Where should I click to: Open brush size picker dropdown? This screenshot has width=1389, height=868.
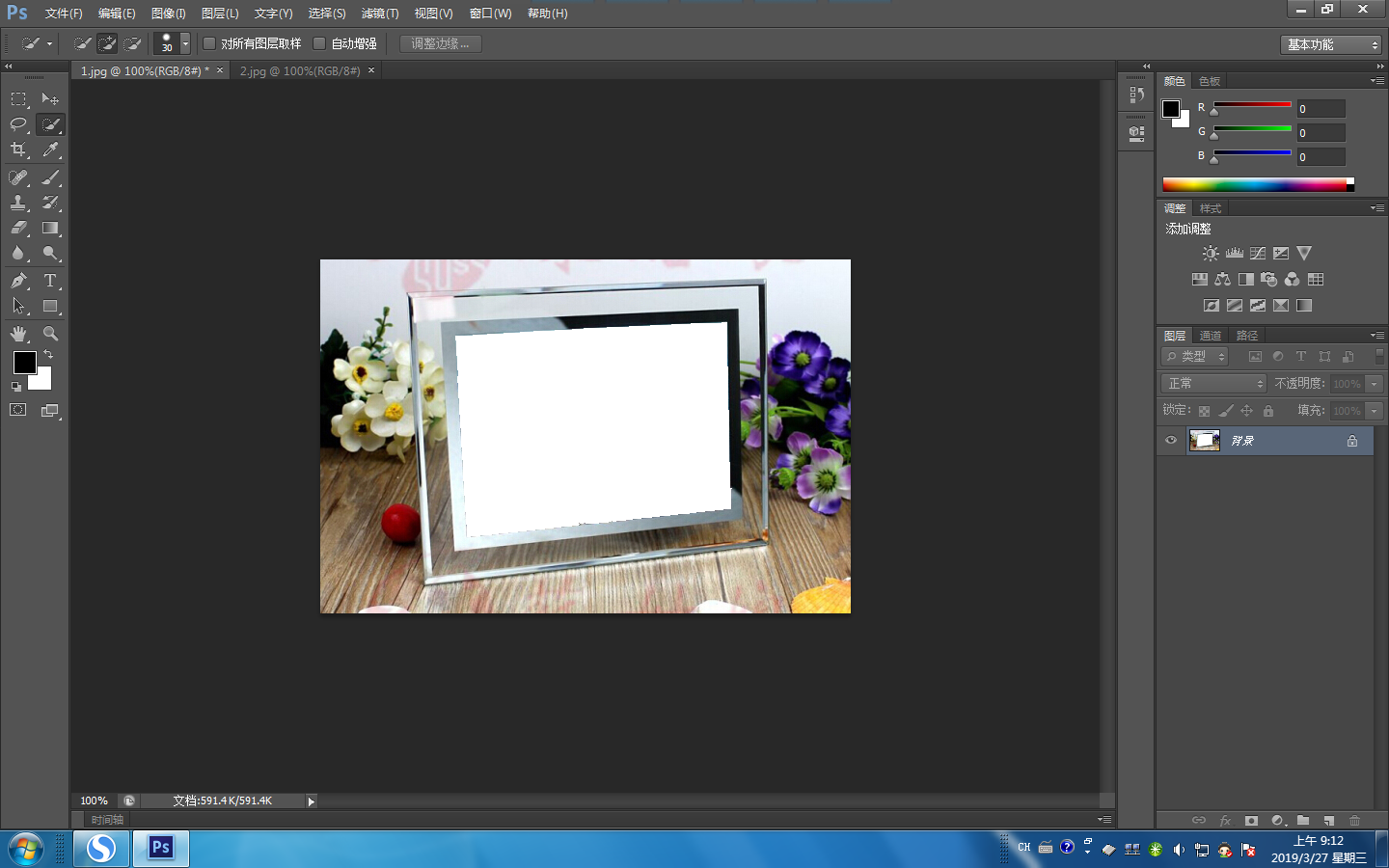click(x=185, y=43)
